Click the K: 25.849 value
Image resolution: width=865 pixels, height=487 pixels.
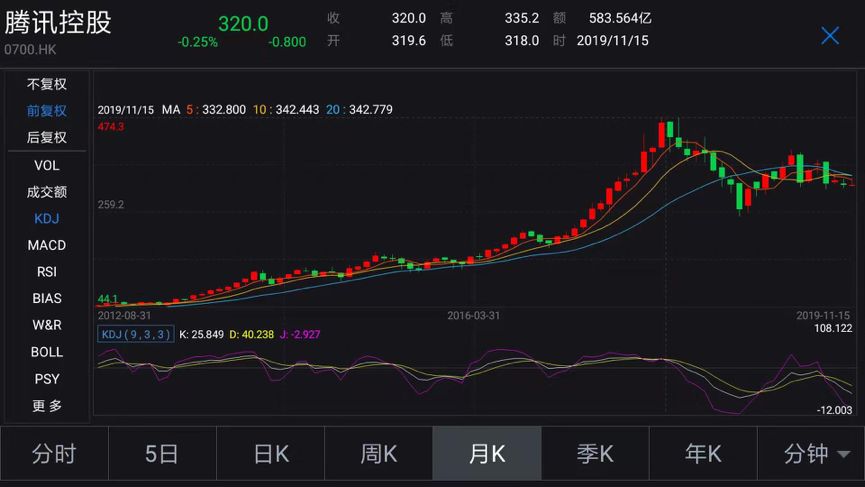click(201, 334)
